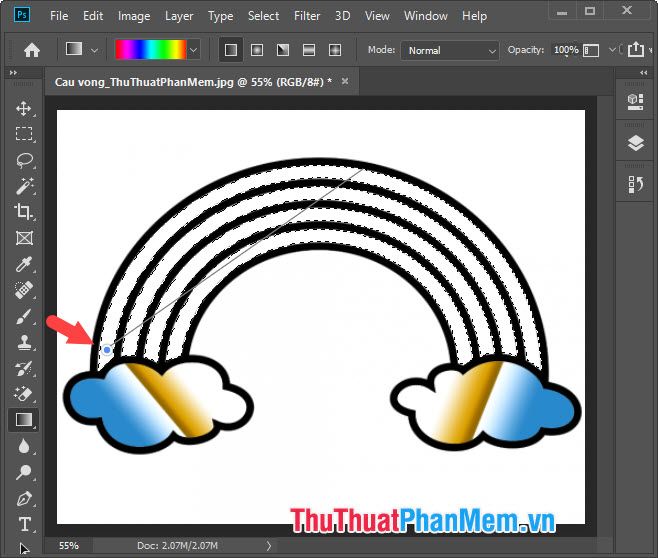Open the 3D menu

[342, 16]
